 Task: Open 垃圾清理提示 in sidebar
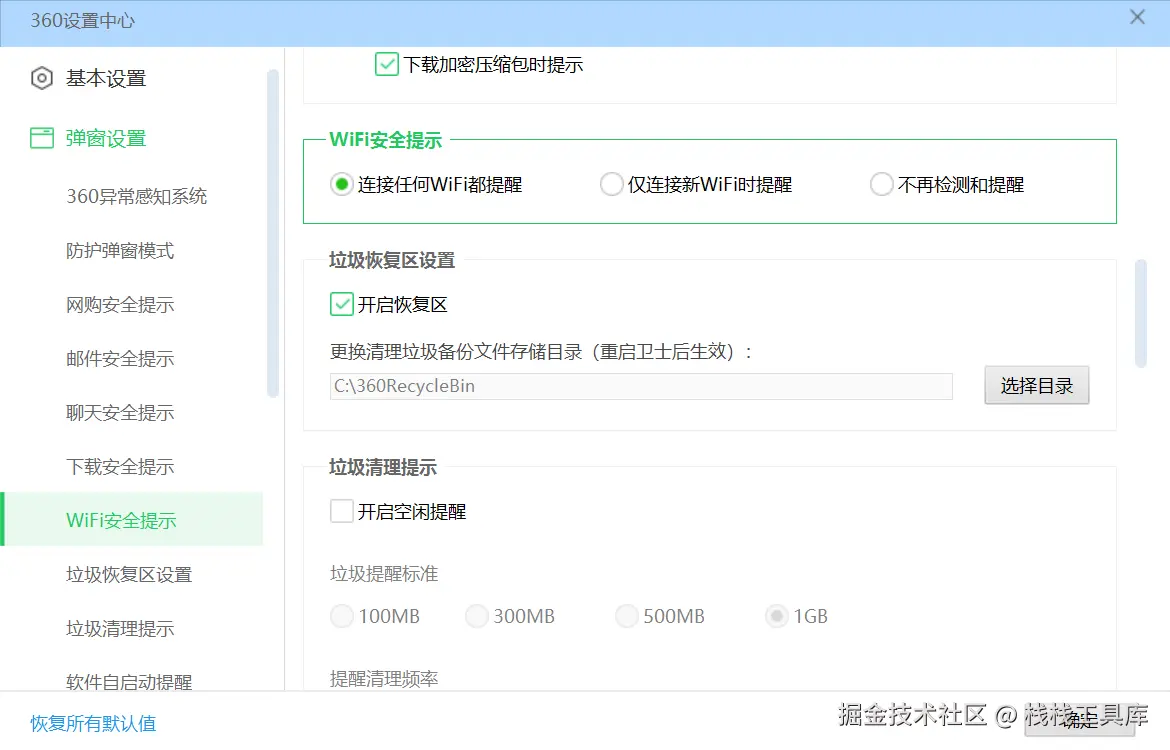pos(120,628)
